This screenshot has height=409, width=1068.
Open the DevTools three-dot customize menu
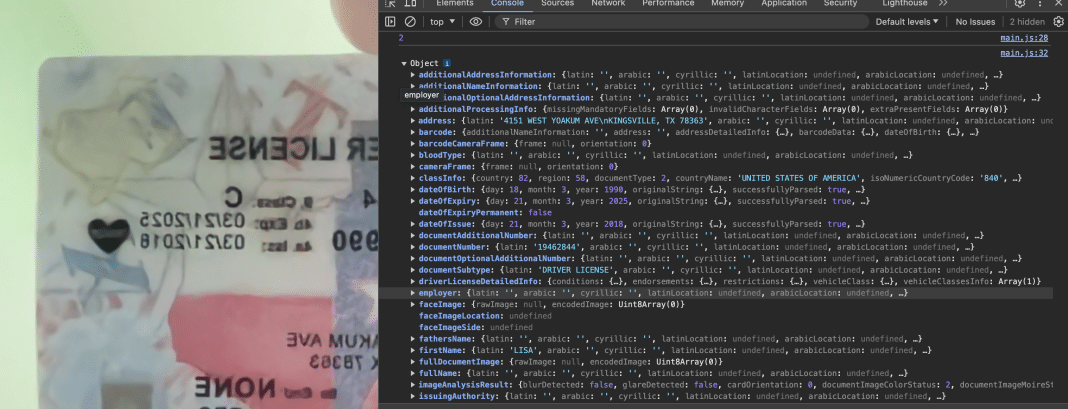click(1041, 3)
